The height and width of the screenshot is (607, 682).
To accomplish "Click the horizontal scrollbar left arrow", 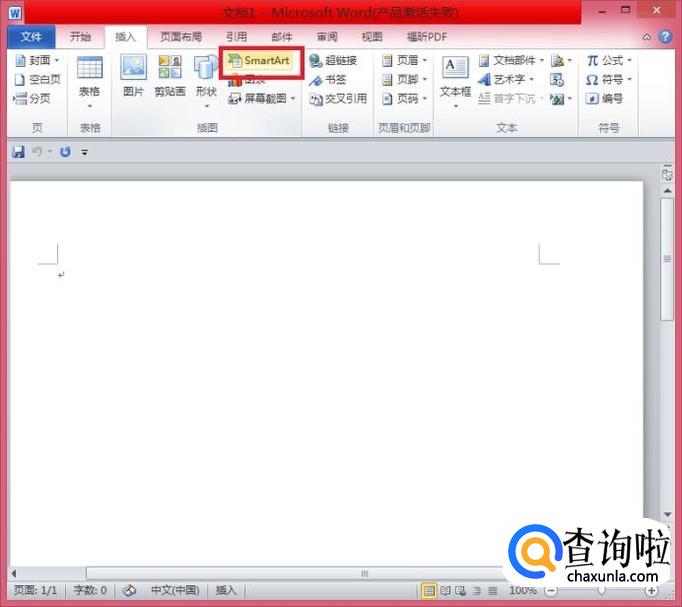I will 13,573.
